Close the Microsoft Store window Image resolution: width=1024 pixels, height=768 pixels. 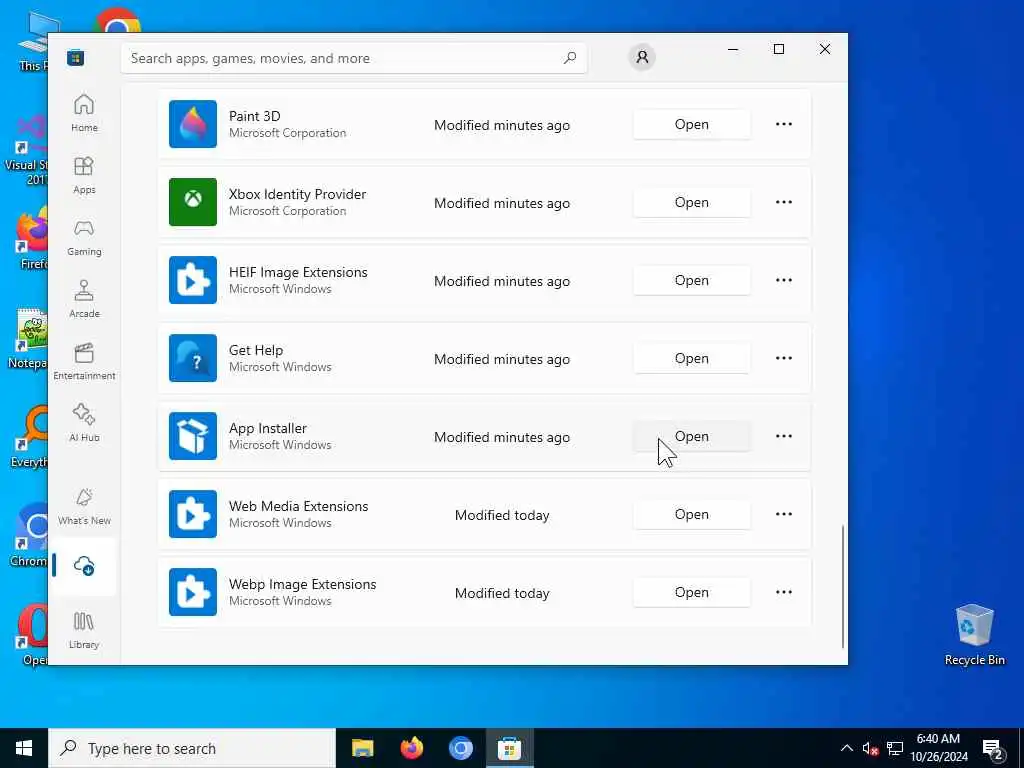point(825,49)
